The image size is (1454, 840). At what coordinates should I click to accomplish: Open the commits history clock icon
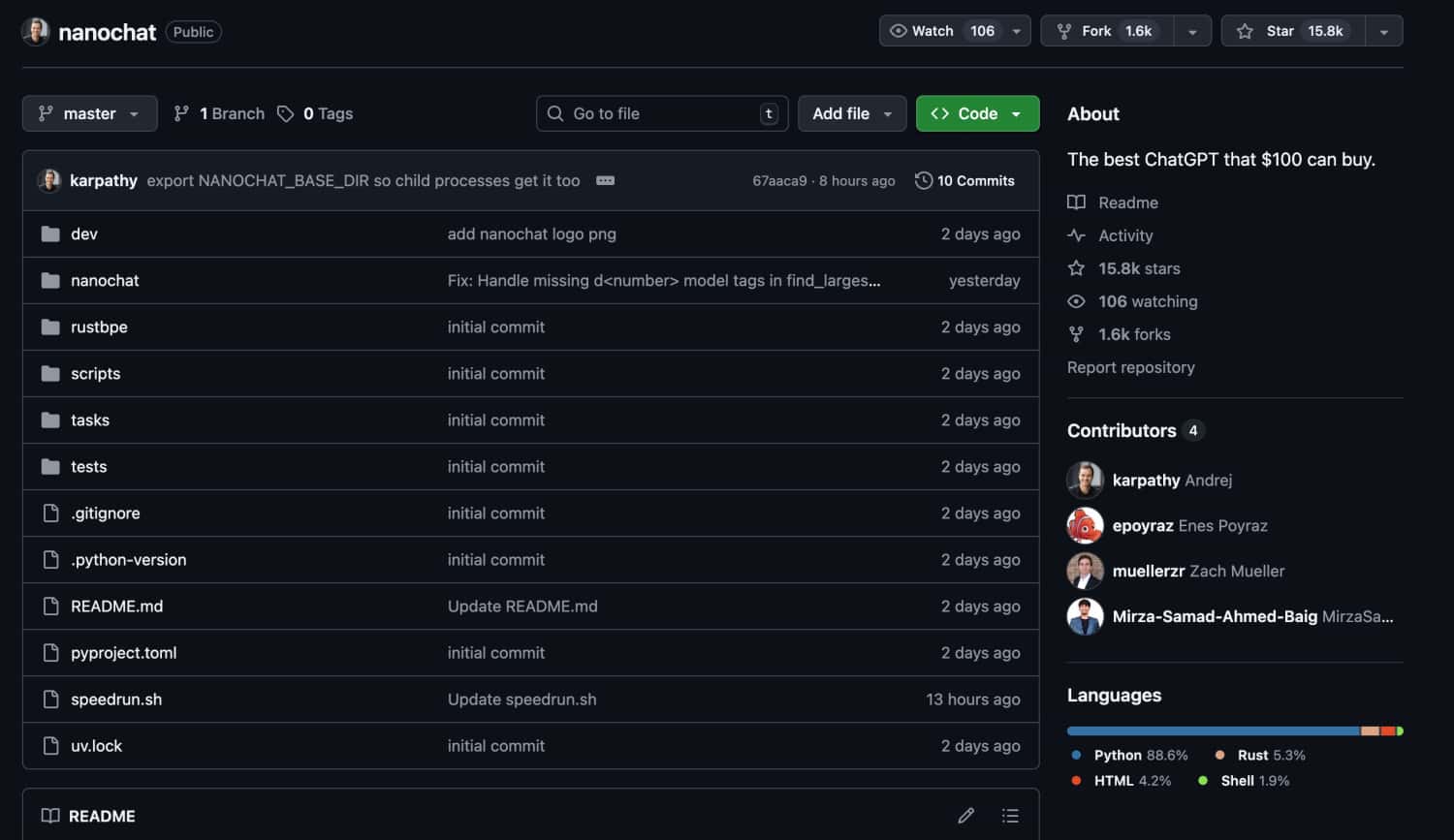pyautogui.click(x=924, y=181)
